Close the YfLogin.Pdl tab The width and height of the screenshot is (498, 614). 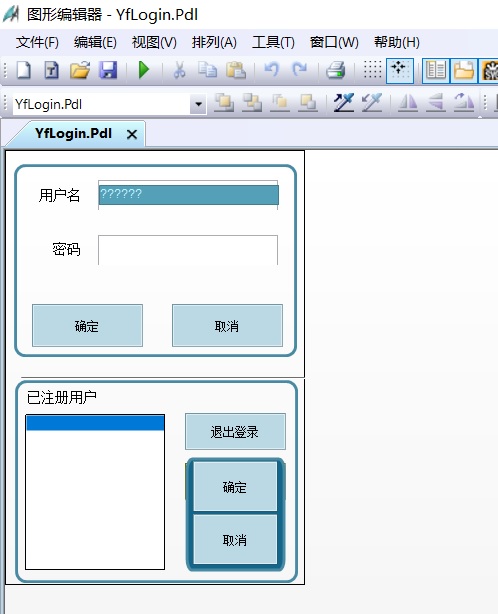132,134
